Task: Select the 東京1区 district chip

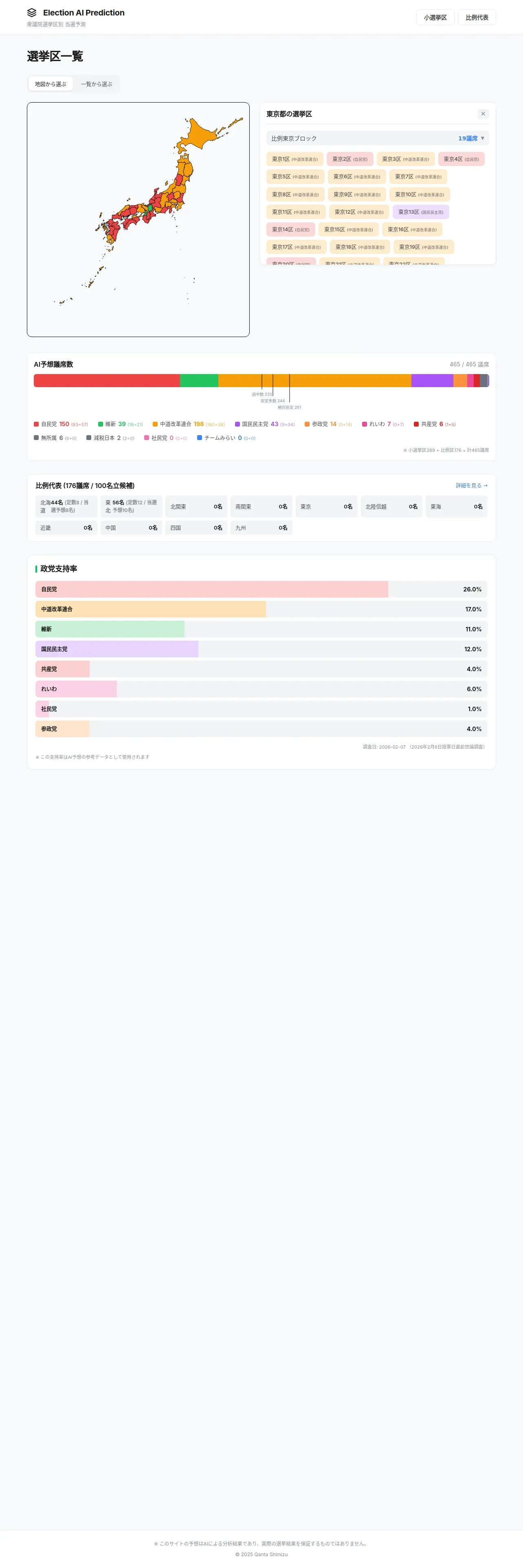Action: point(294,160)
